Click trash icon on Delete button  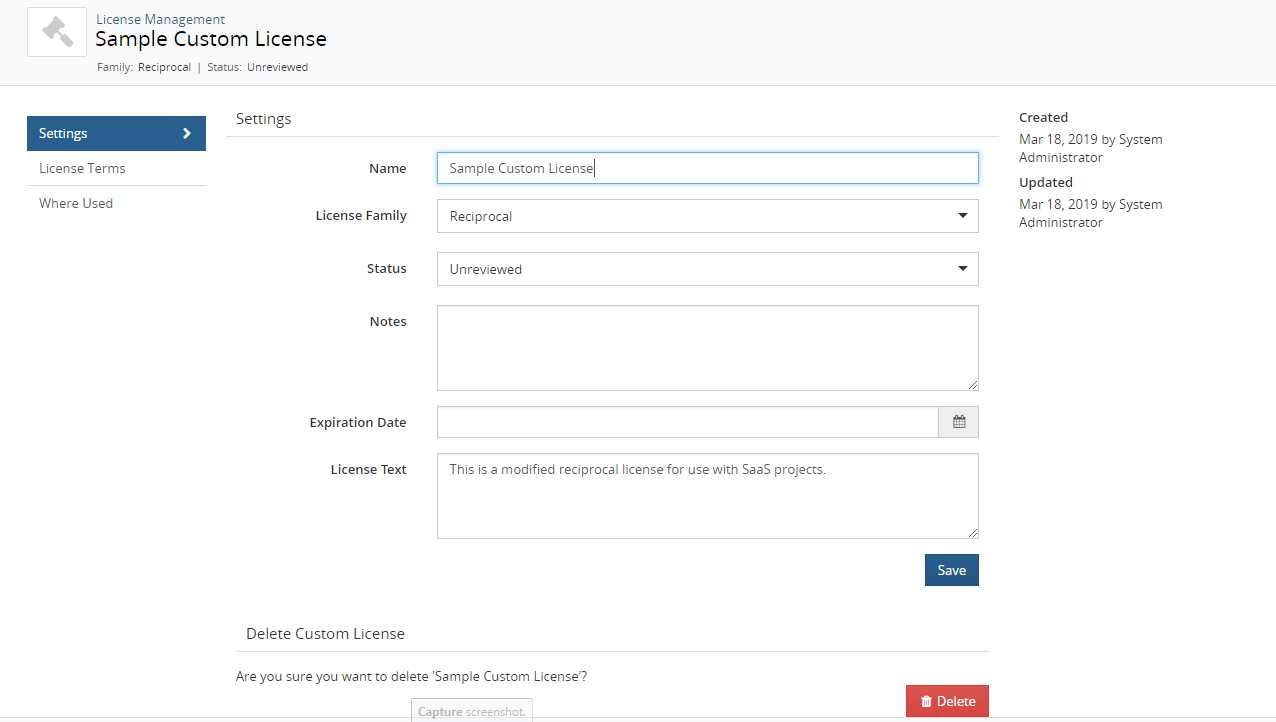(926, 701)
